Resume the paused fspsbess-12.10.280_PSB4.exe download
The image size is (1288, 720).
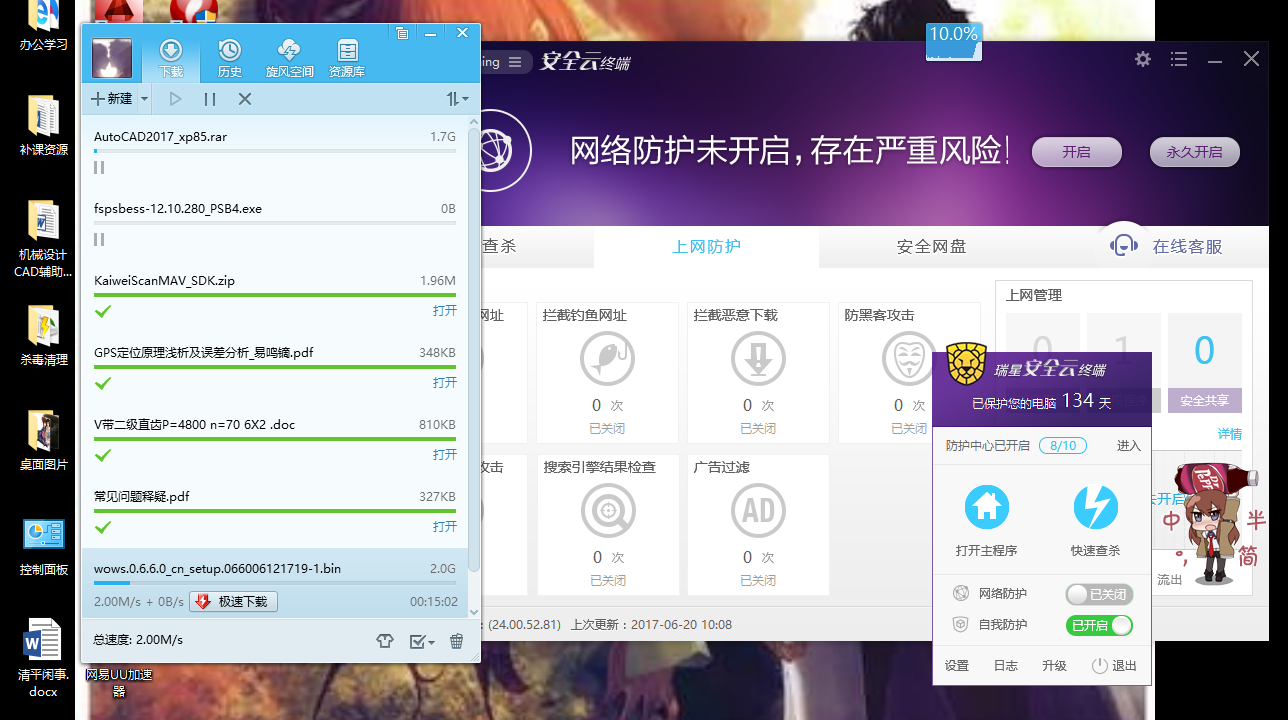99,239
